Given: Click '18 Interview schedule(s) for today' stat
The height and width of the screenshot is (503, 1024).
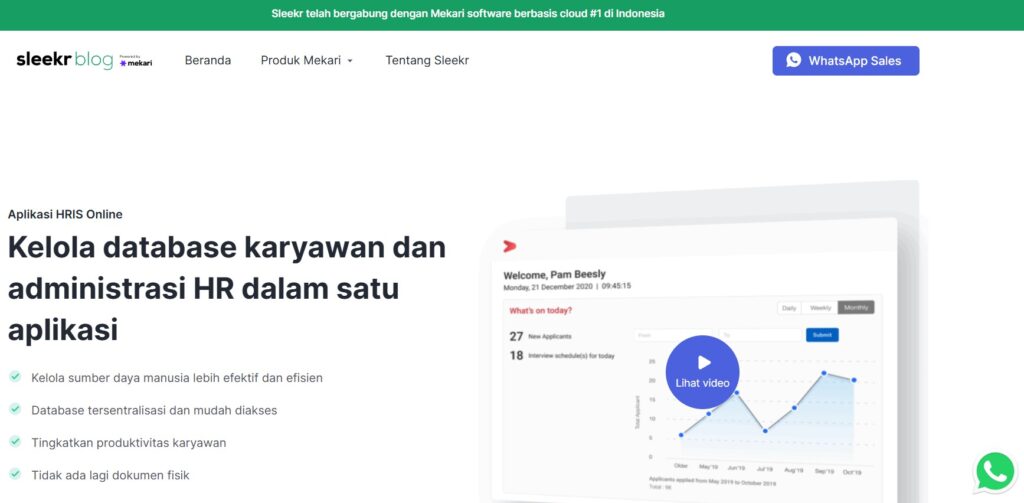Looking at the screenshot, I should (562, 356).
